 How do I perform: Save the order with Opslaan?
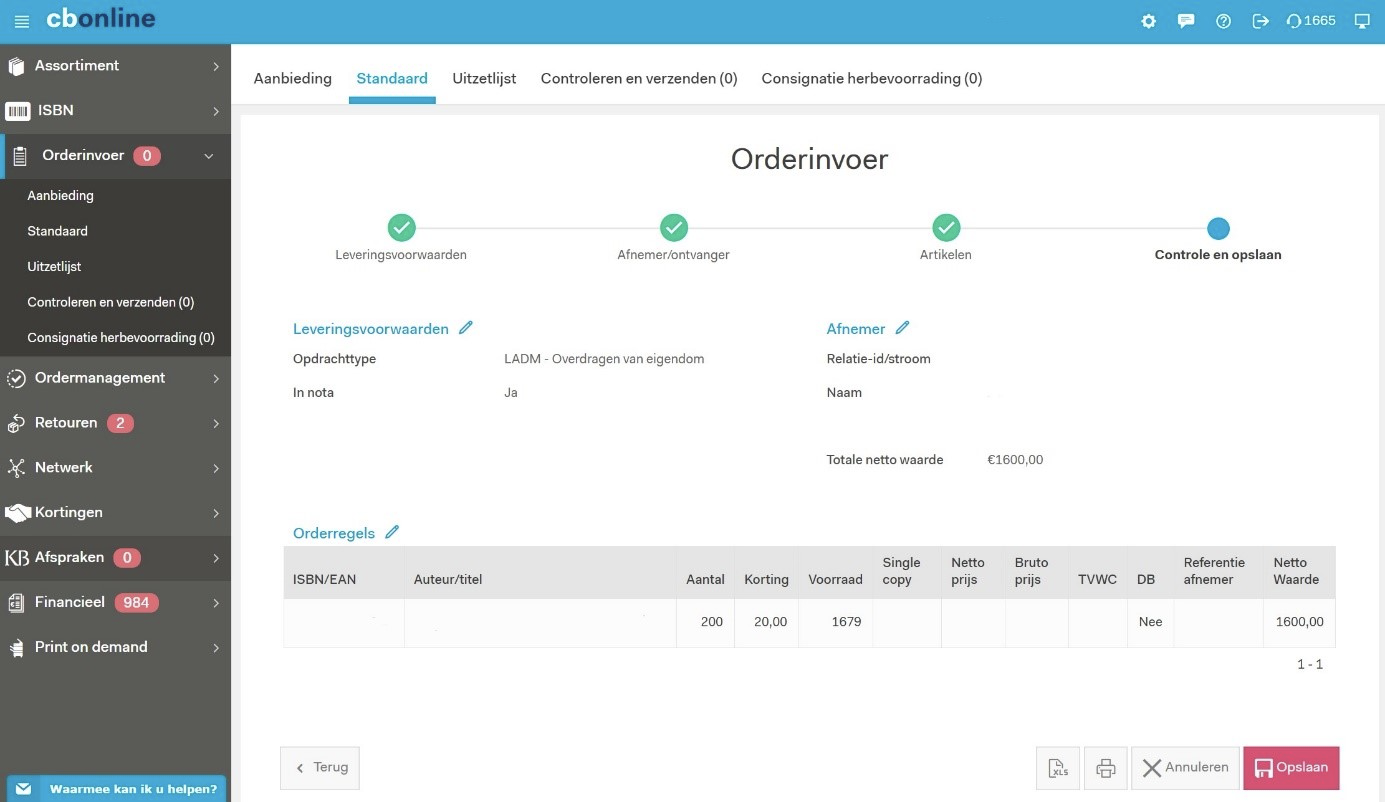coord(1291,768)
